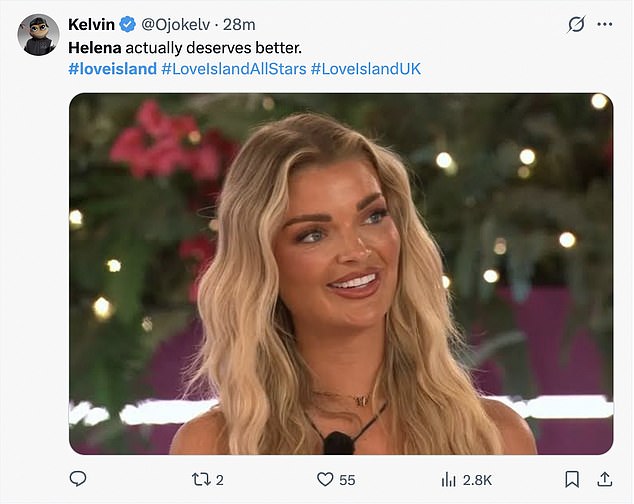
Task: Open the #LoveIslandAllStars hashtag
Action: pos(233,69)
